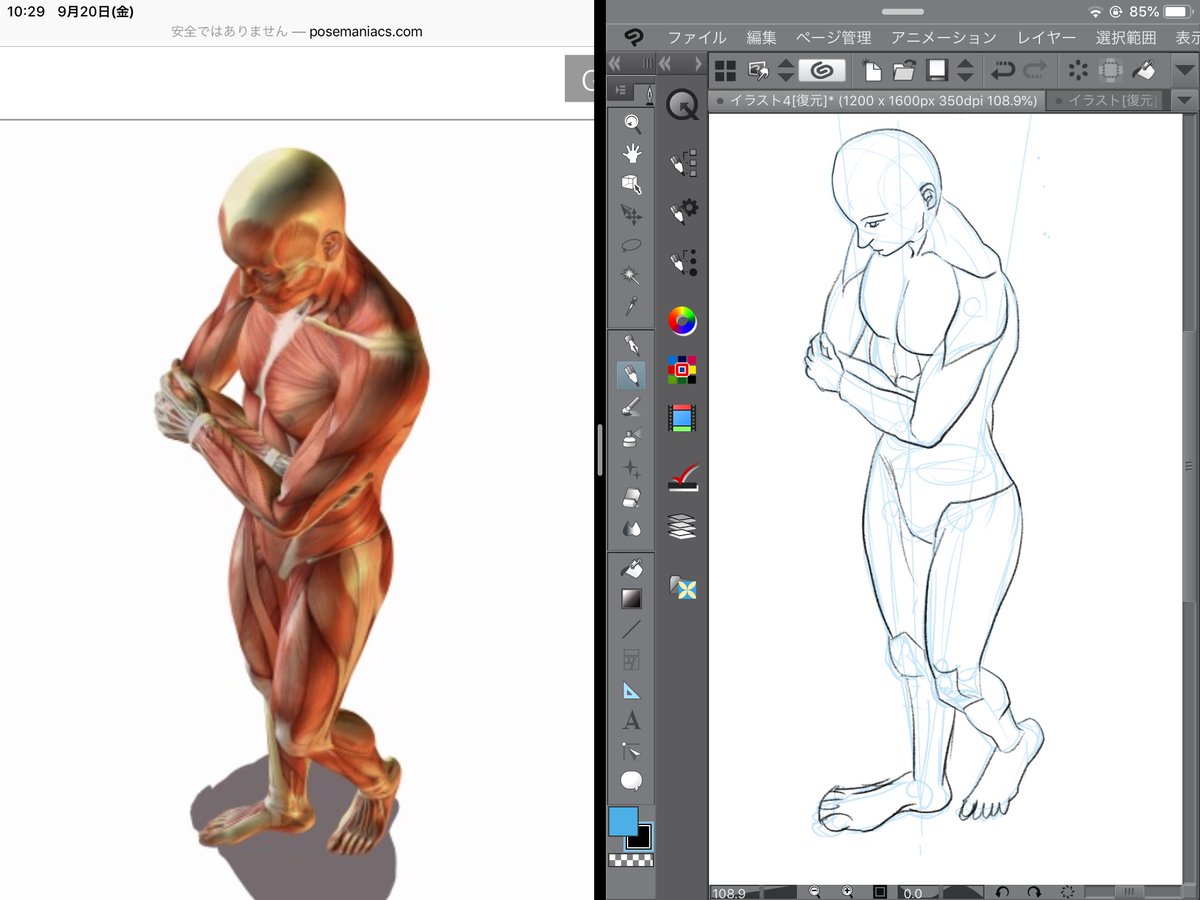Open the canvas tab list dropdown
The height and width of the screenshot is (900, 1200).
click(1184, 100)
